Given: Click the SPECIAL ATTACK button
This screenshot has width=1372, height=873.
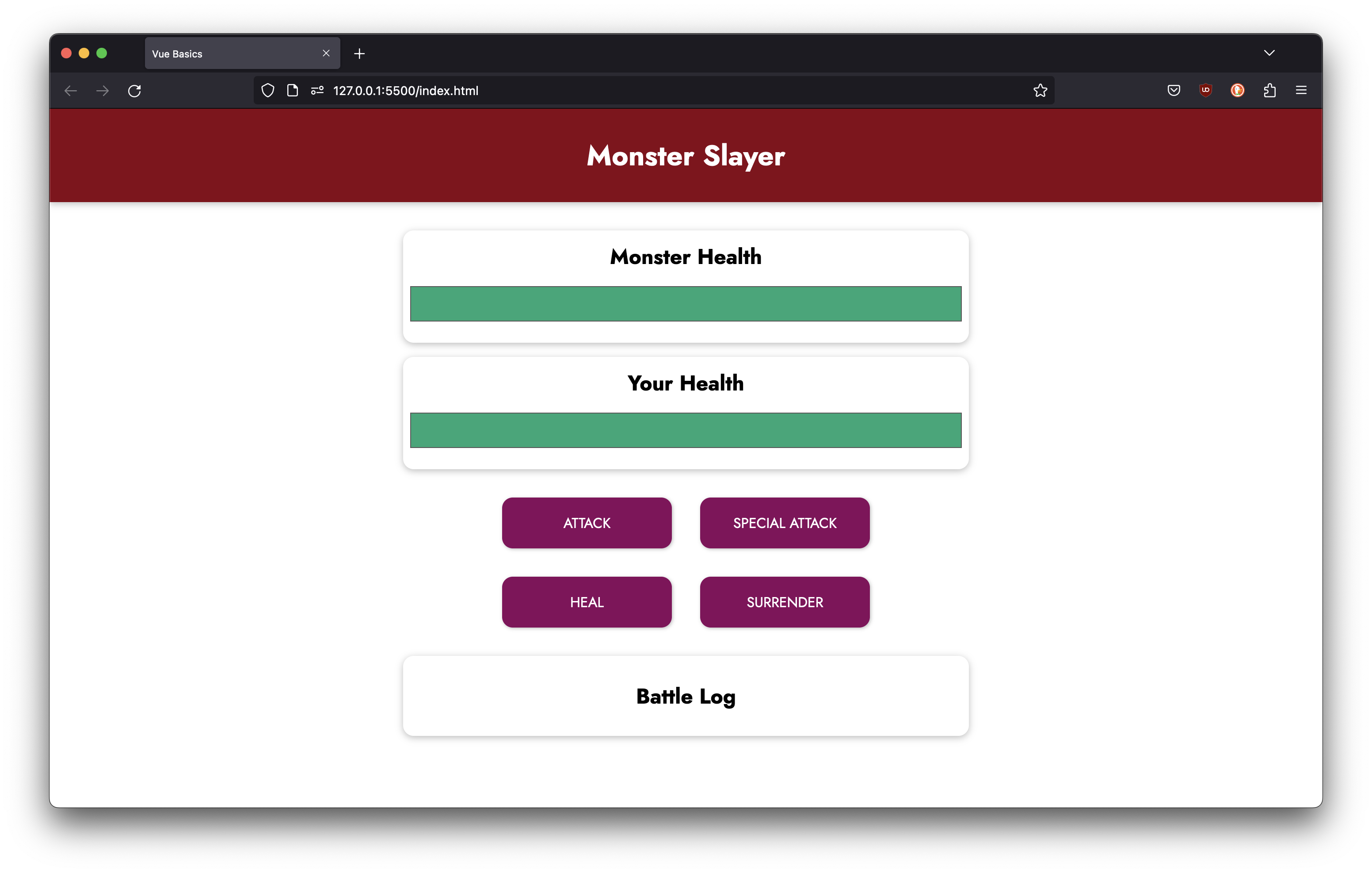Looking at the screenshot, I should (785, 522).
